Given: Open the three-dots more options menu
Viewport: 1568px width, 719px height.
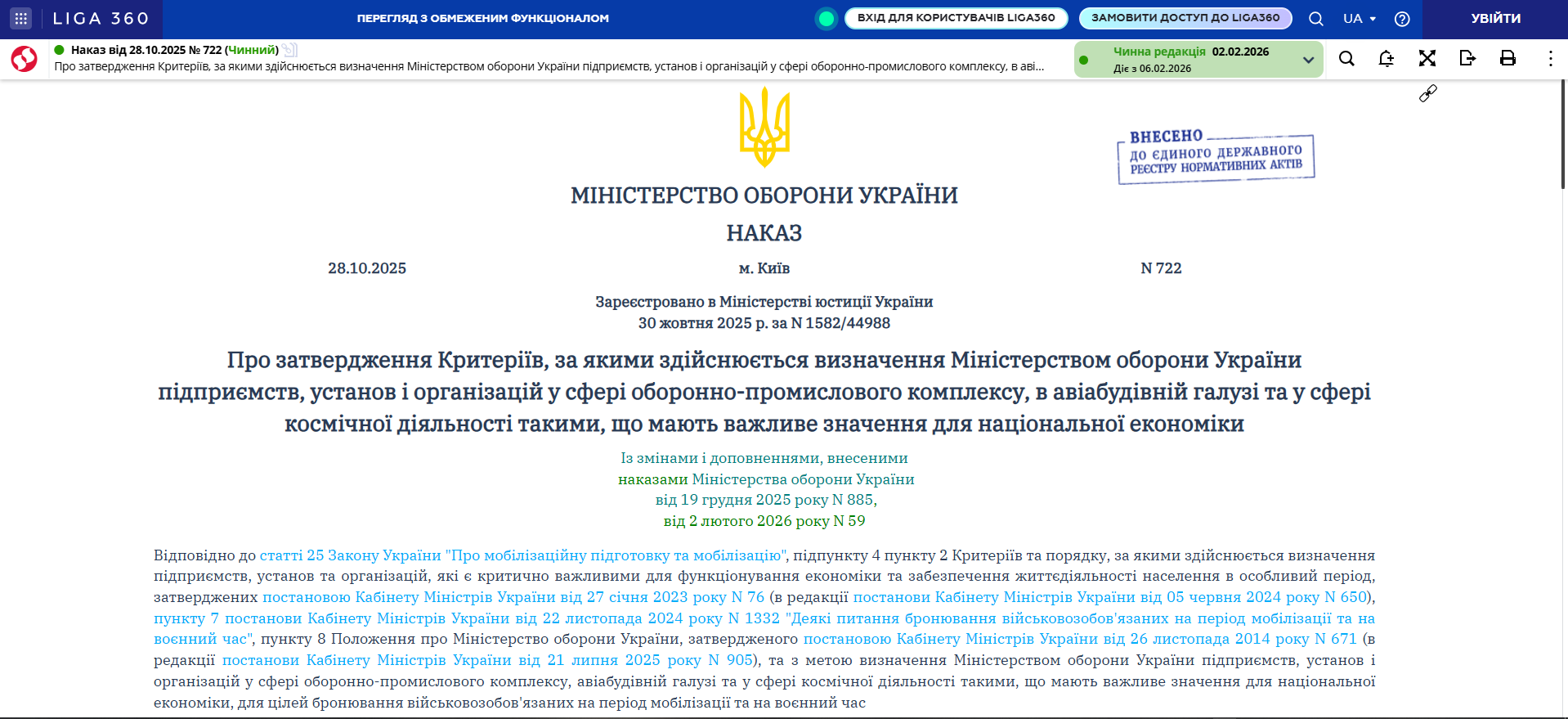Looking at the screenshot, I should coord(1550,58).
